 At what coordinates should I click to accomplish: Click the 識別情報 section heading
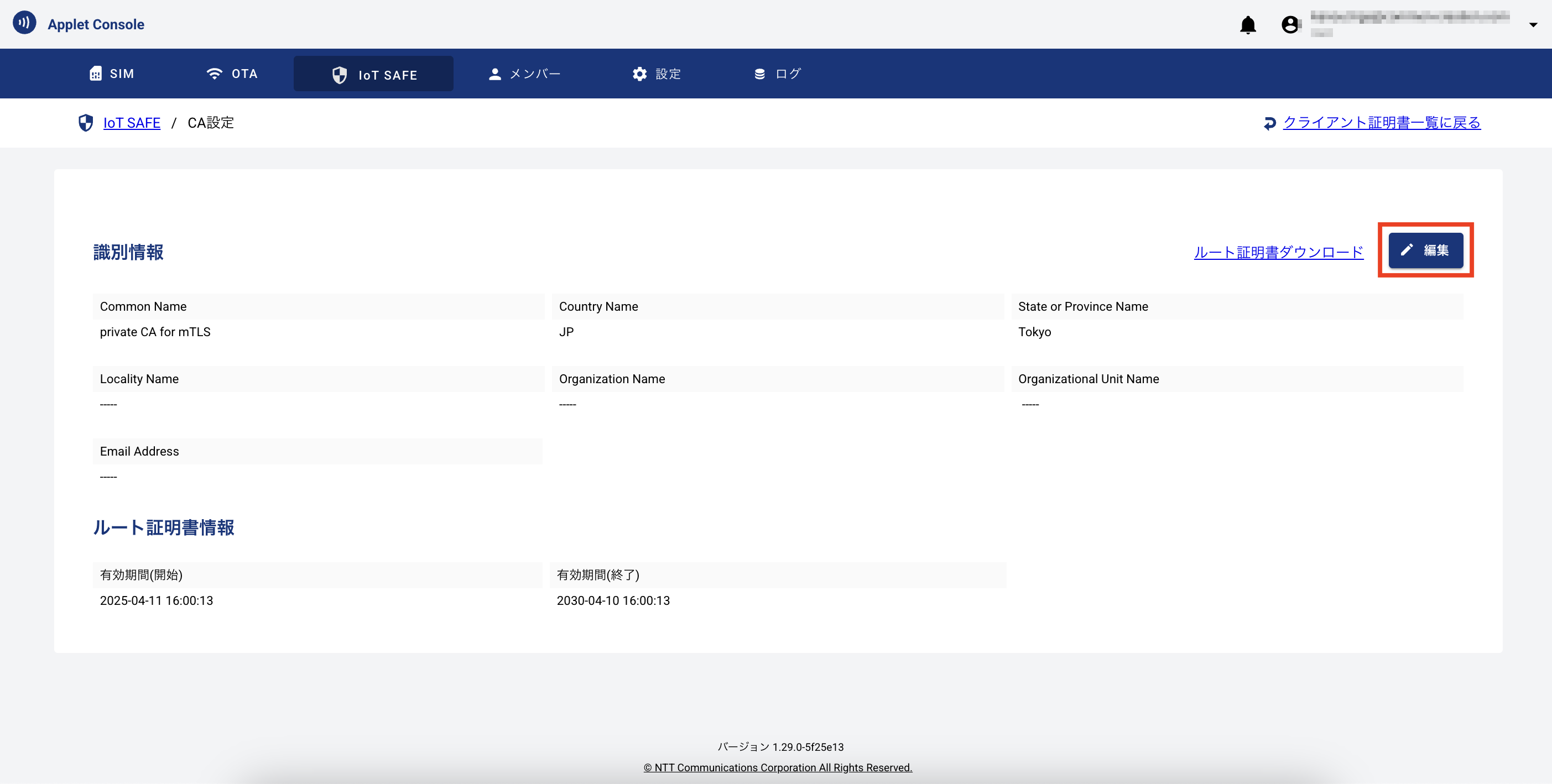pyautogui.click(x=128, y=252)
